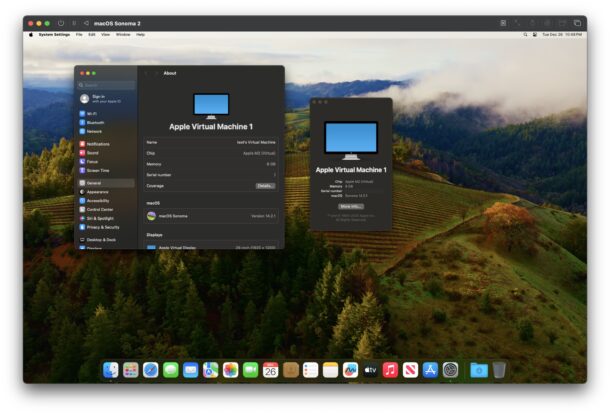
Task: Open the Music app in the Dock
Action: coord(390,370)
